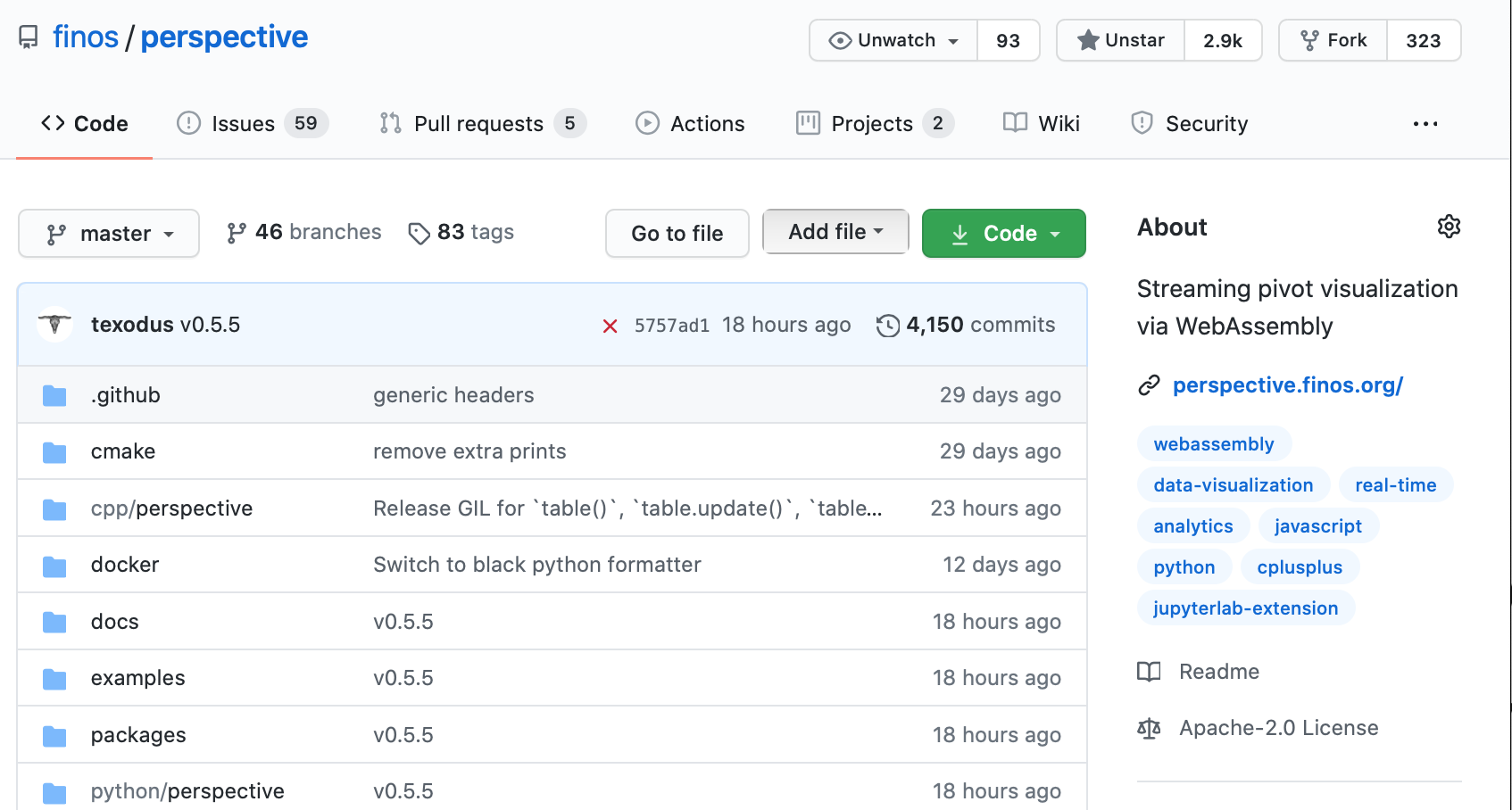The width and height of the screenshot is (1512, 810).
Task: Select the data-visualization topic tag
Action: click(x=1234, y=485)
